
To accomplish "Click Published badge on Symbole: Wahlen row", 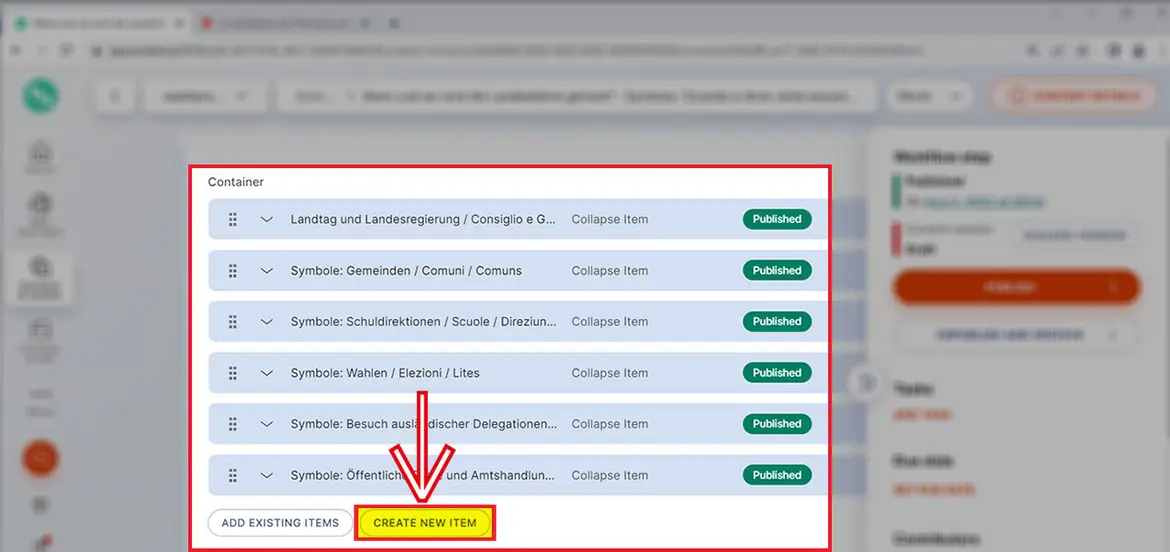I will 777,373.
